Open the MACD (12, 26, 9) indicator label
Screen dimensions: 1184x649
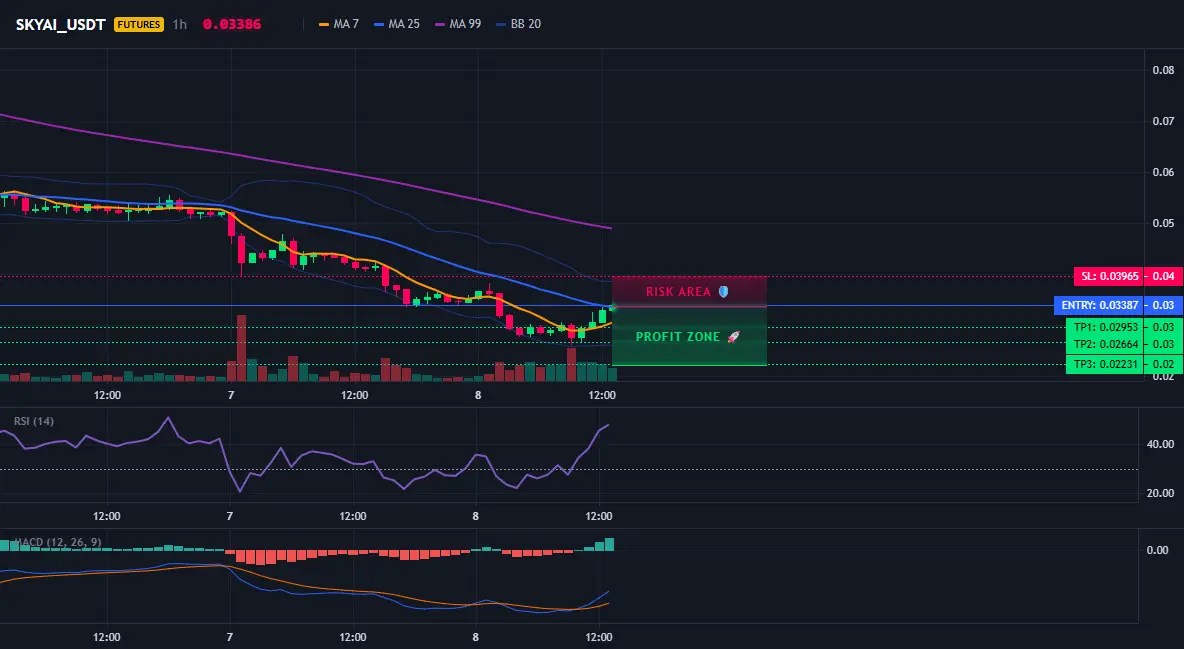58,542
